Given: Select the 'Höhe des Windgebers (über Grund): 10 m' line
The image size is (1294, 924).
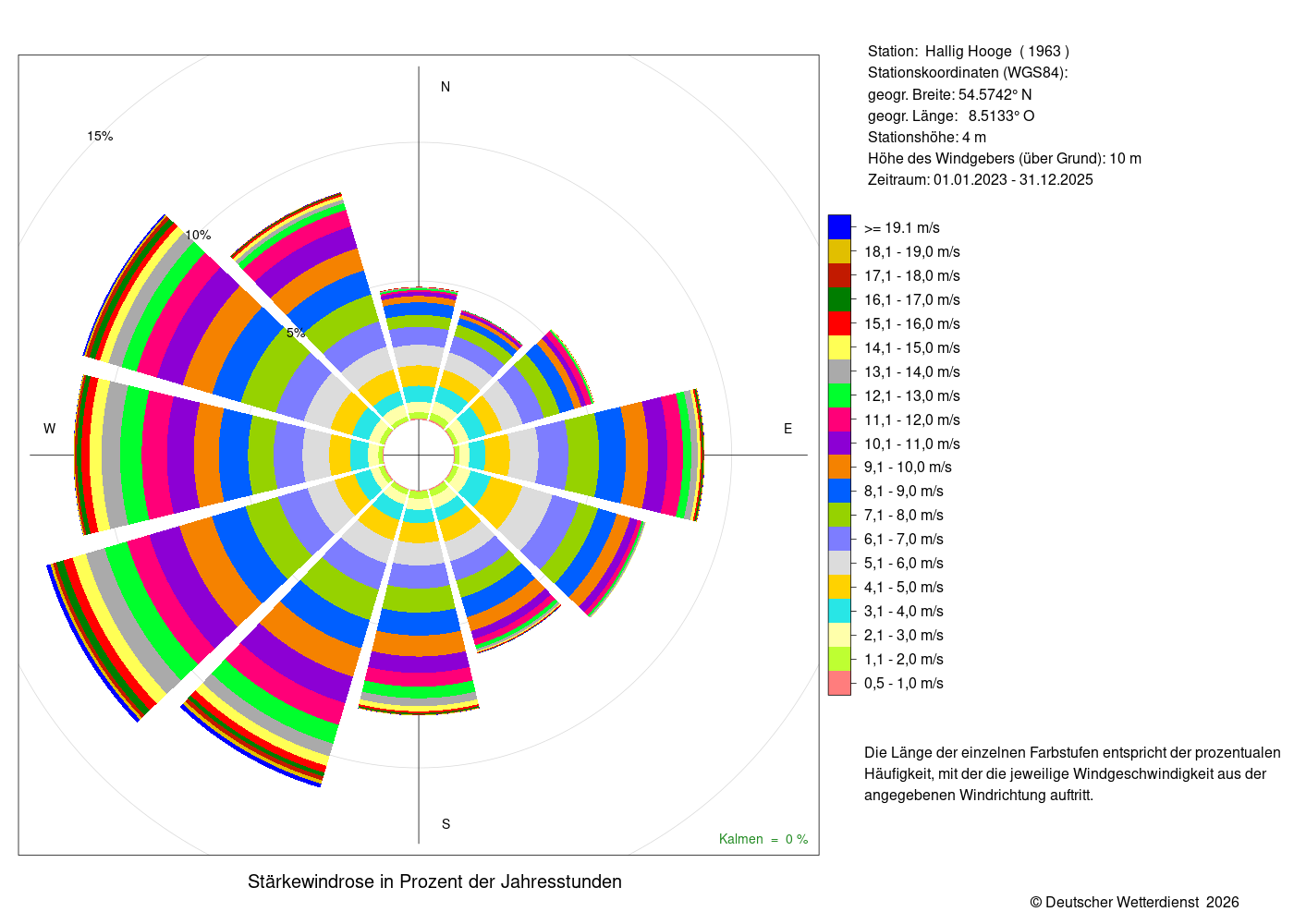Looking at the screenshot, I should 1005,159.
